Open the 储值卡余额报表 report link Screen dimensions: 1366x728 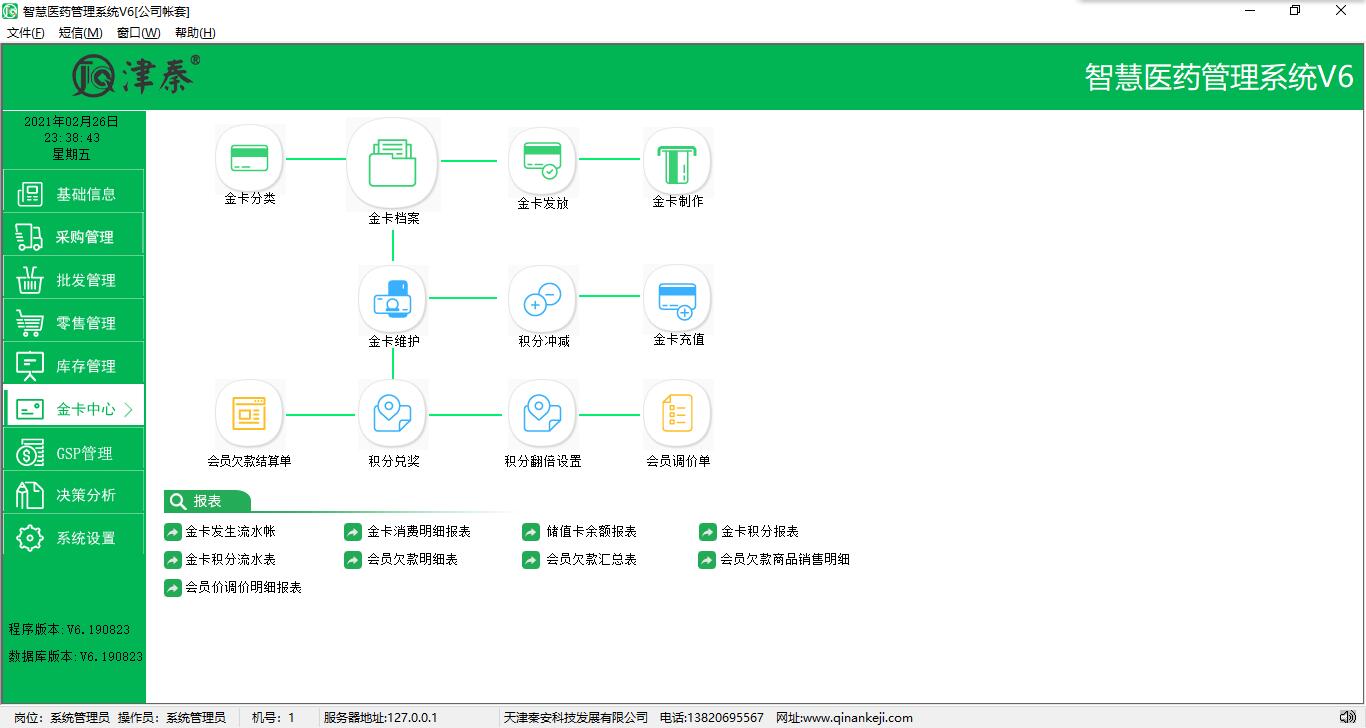[590, 532]
